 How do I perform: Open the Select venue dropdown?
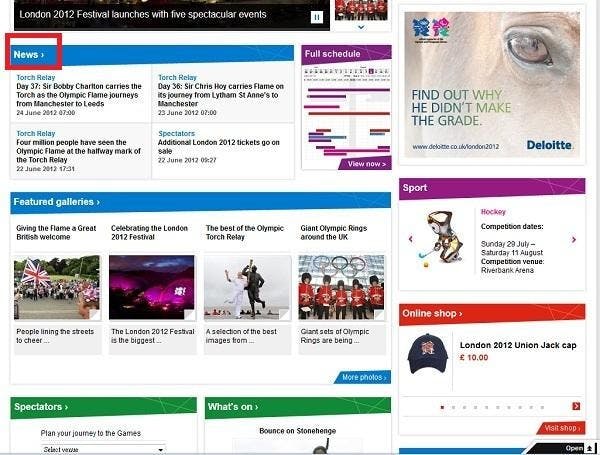point(103,449)
